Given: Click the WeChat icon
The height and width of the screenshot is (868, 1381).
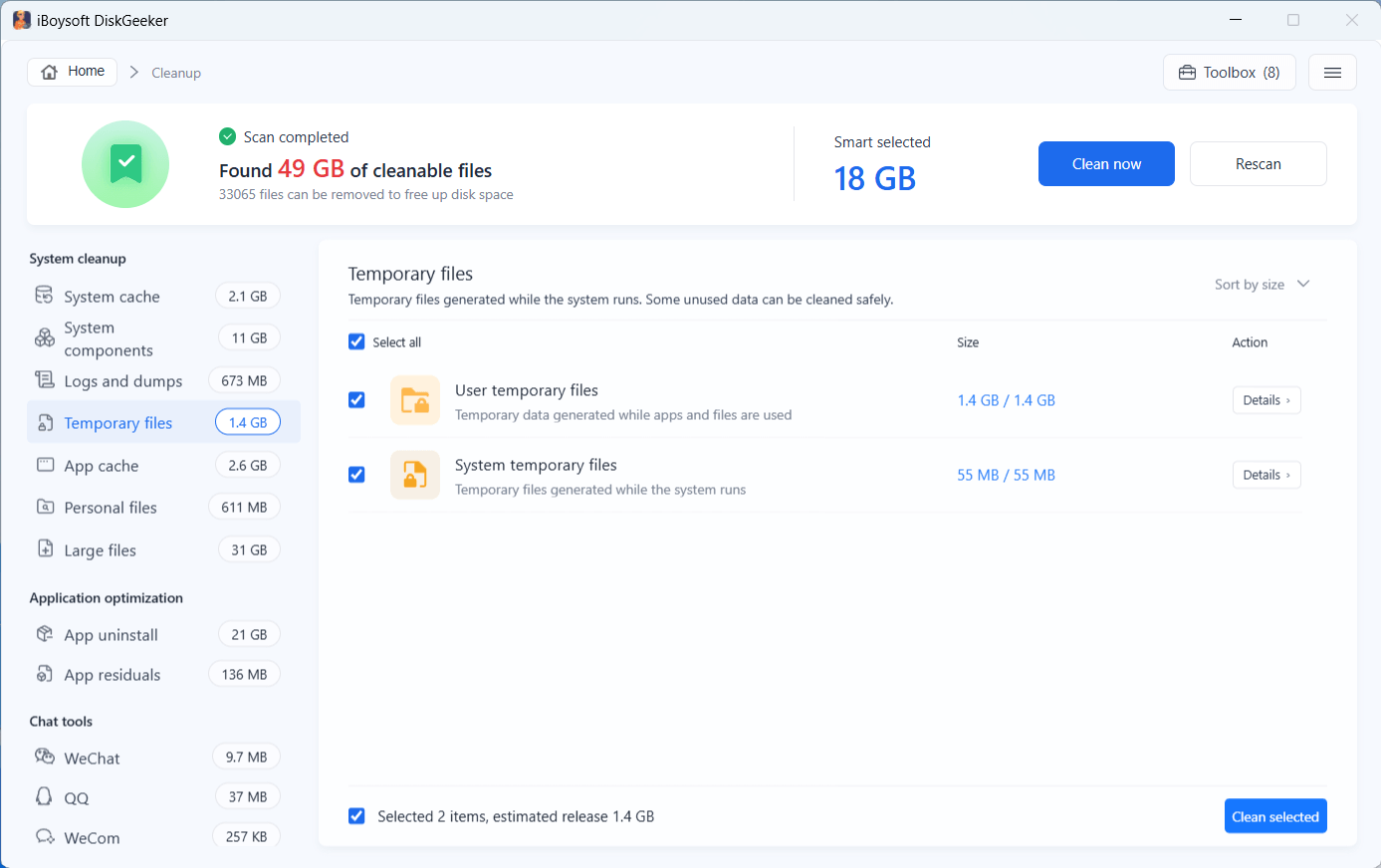Looking at the screenshot, I should 45,757.
